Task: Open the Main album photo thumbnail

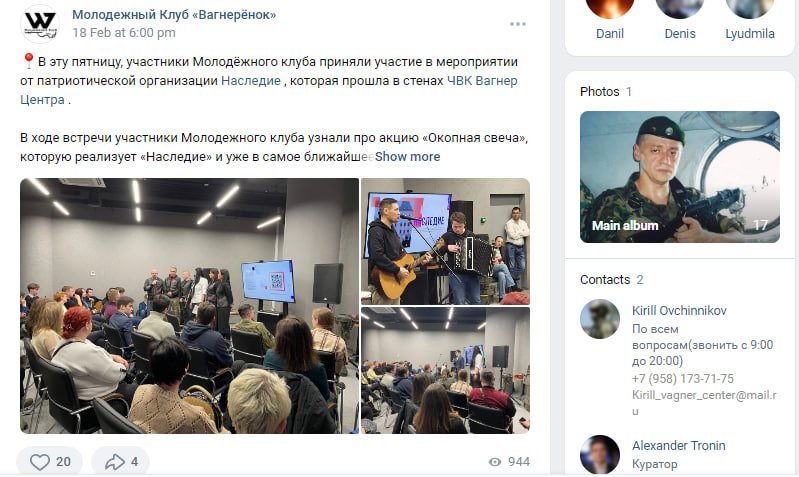Action: (x=680, y=177)
